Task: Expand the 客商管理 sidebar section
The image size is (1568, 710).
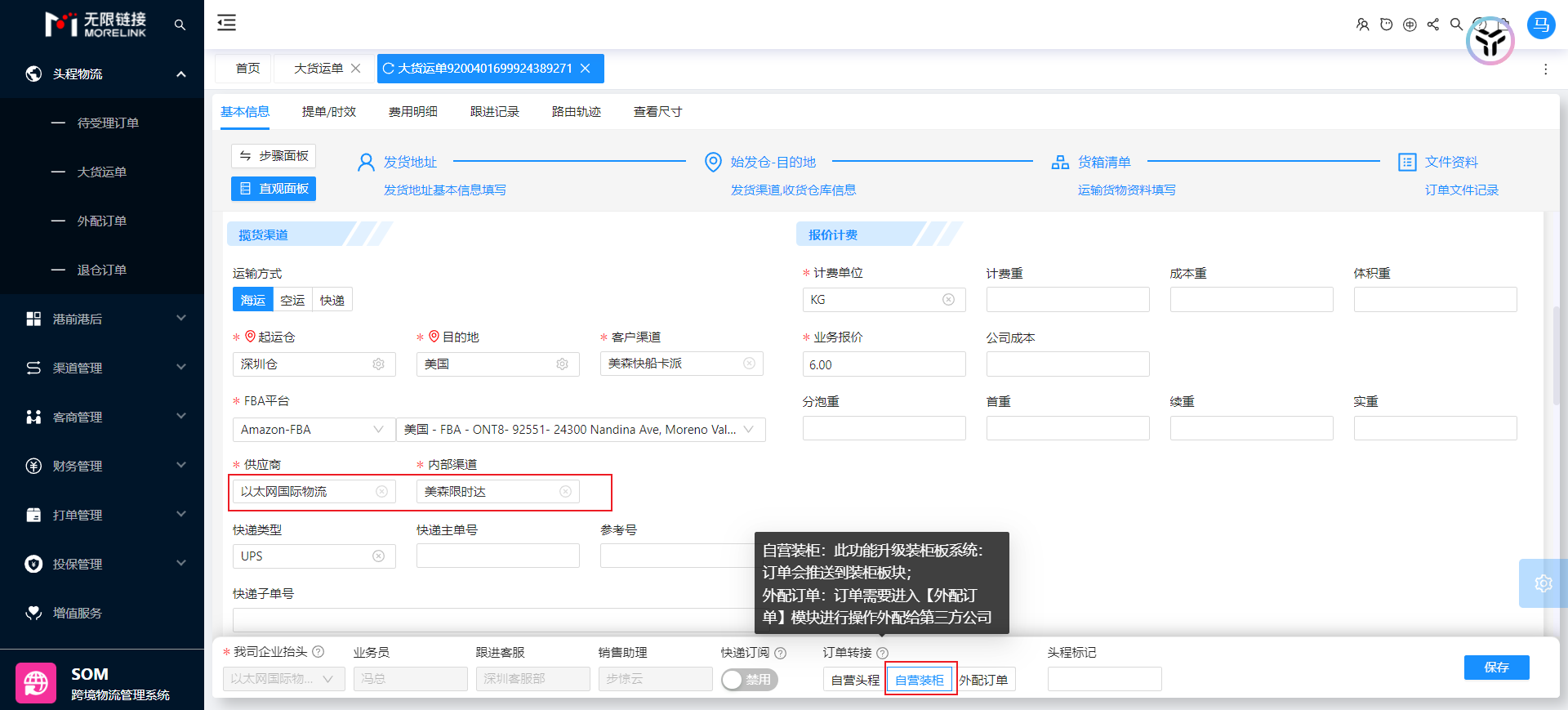Action: click(x=102, y=417)
